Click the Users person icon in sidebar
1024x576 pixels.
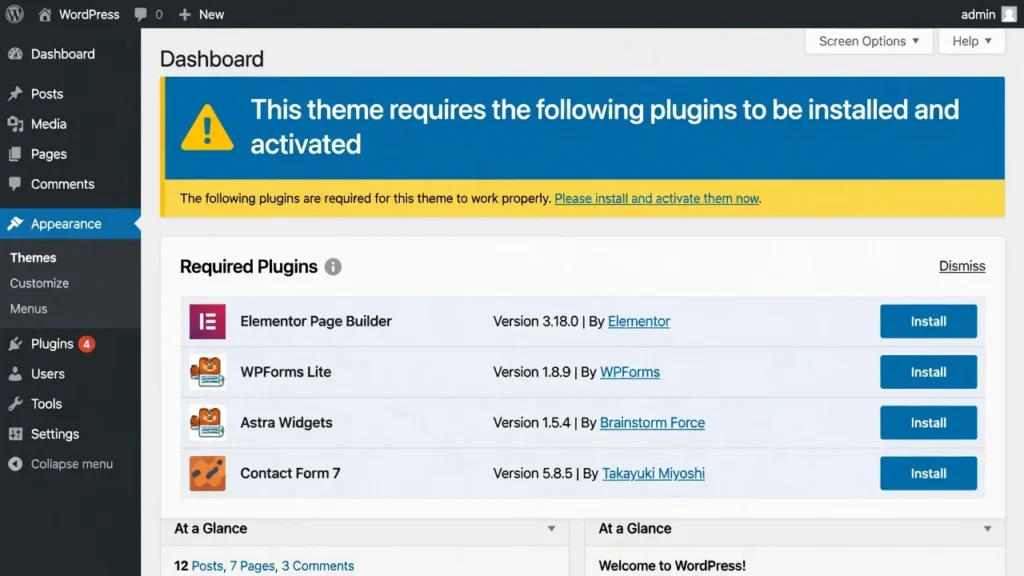(x=16, y=374)
